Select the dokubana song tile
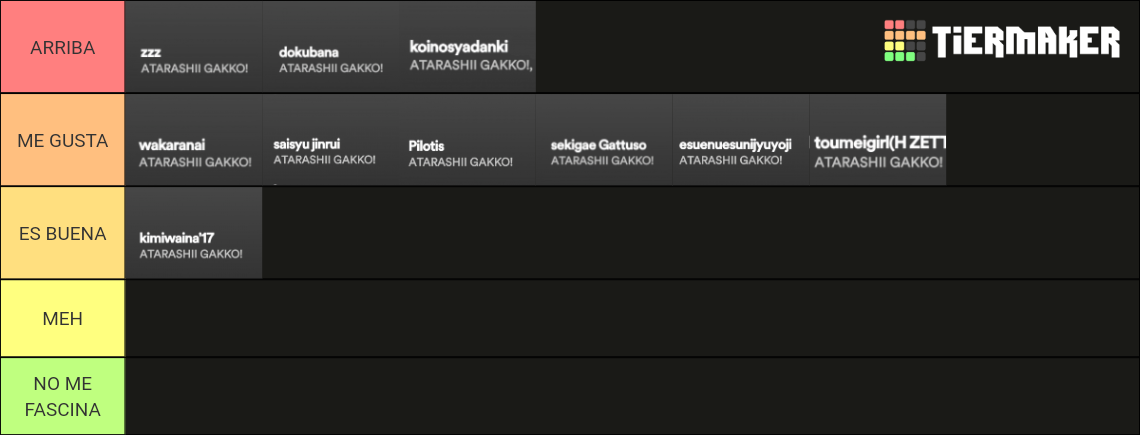Screen dimensions: 1140x435 [x=331, y=47]
